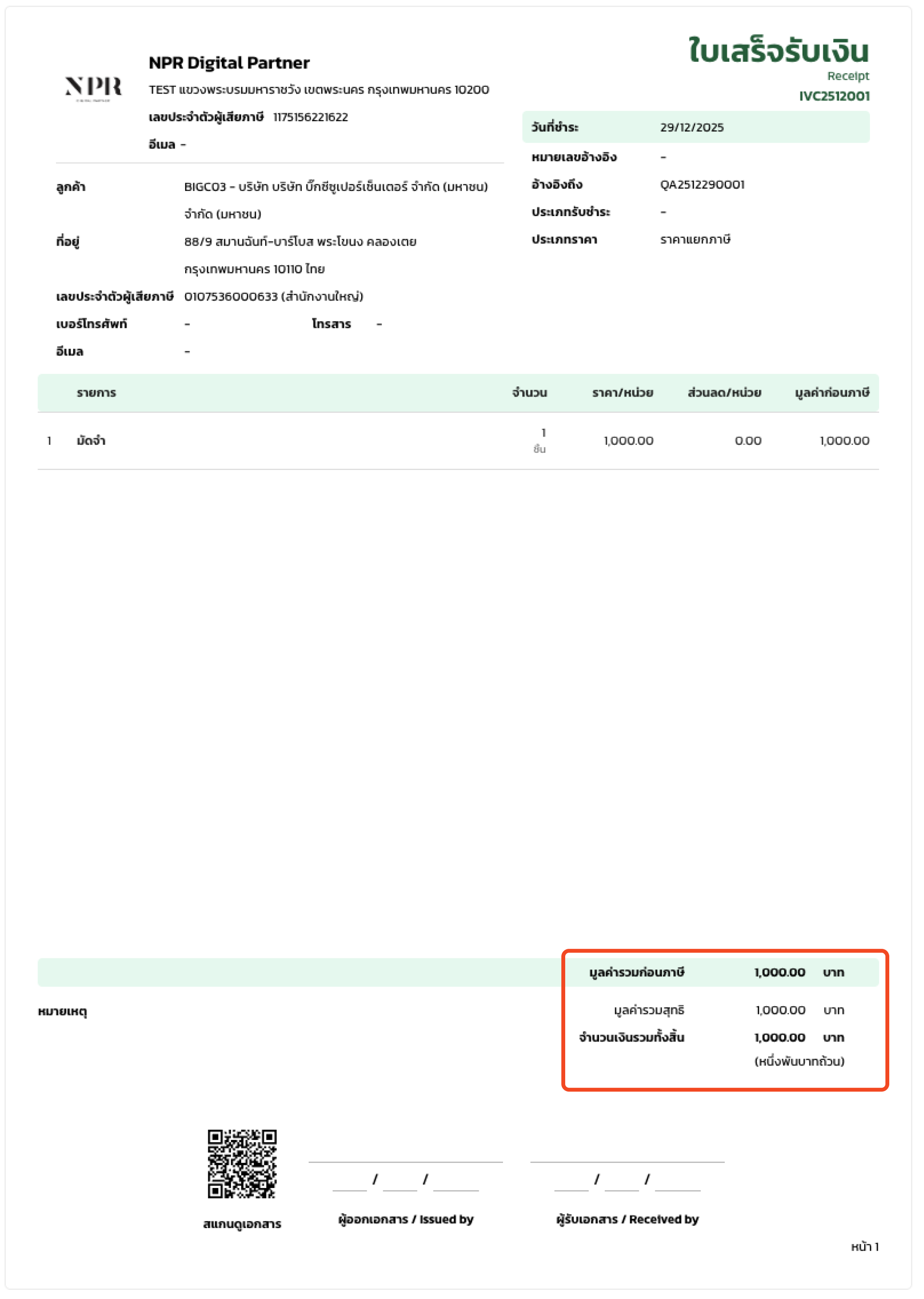Click the Received by signature line
924x1299 pixels.
click(x=626, y=1162)
